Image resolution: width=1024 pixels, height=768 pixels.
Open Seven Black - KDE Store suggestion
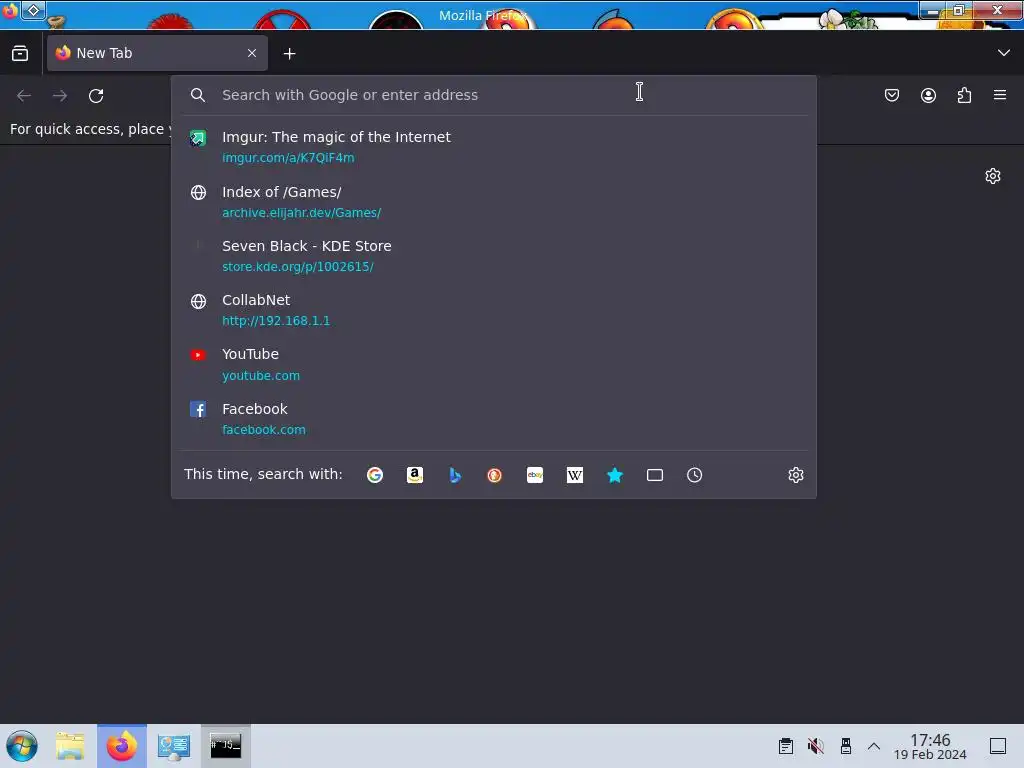pos(494,256)
